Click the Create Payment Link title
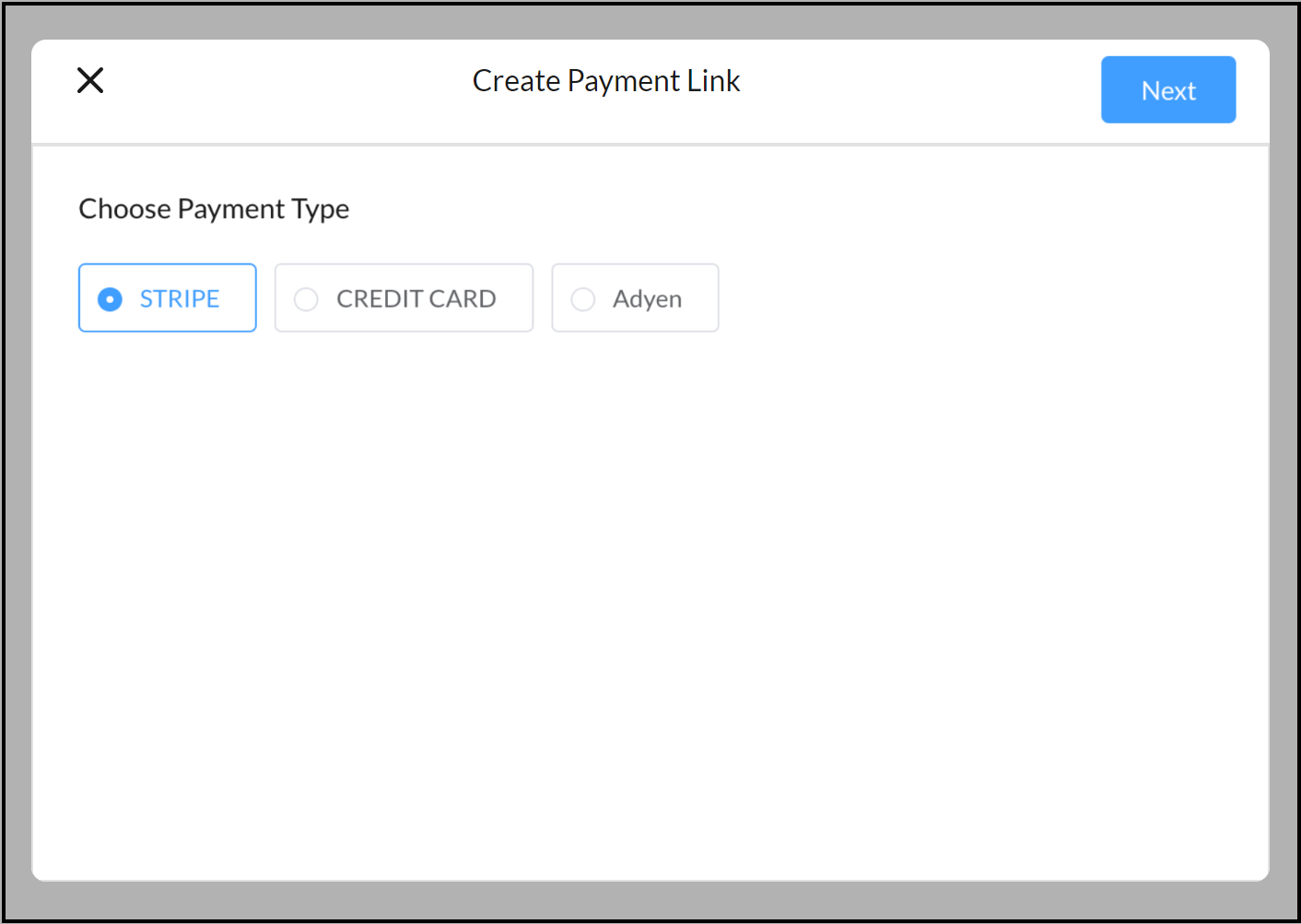Viewport: 1301px width, 924px height. [606, 80]
